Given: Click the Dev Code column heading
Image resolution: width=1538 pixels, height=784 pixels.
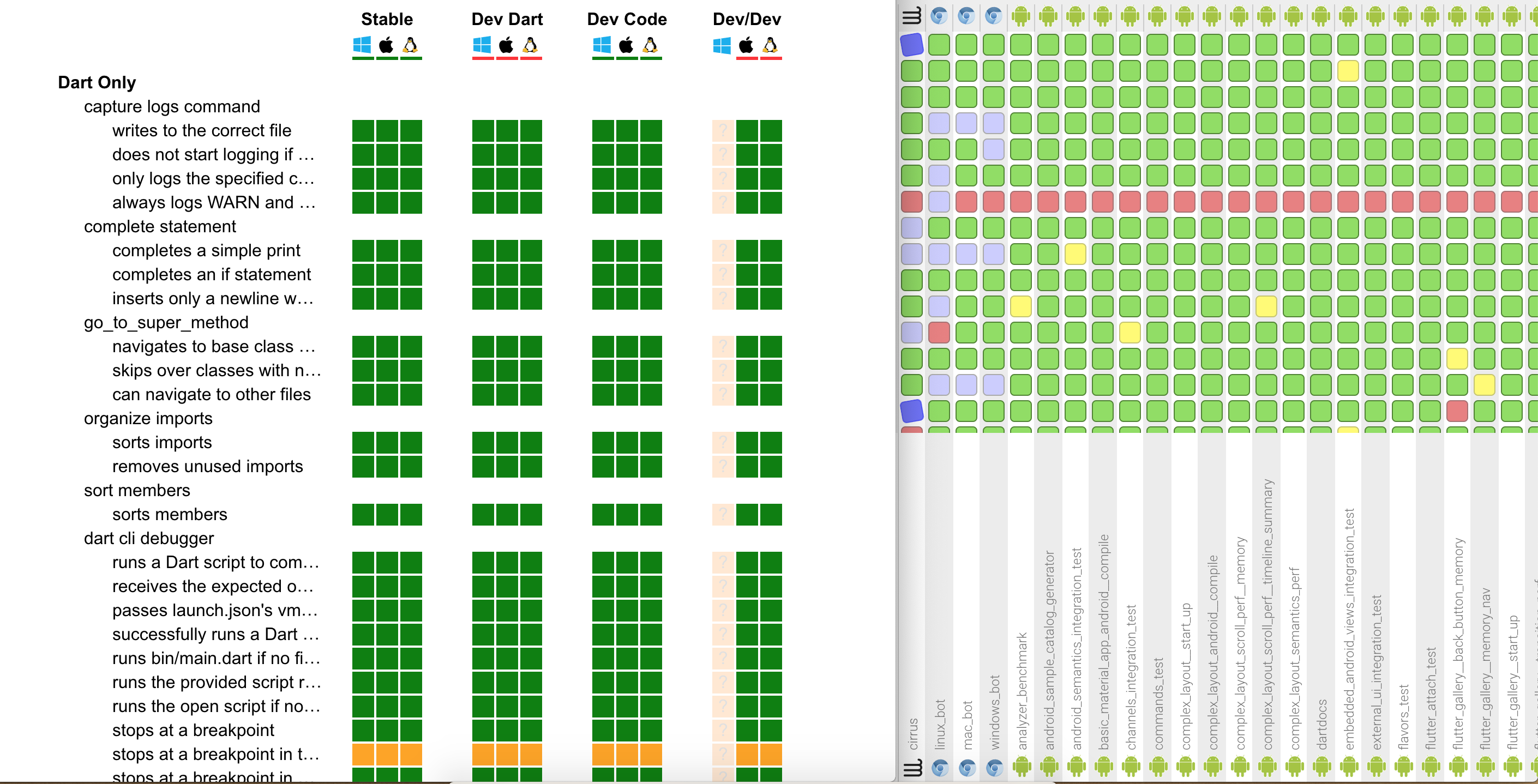Looking at the screenshot, I should pyautogui.click(x=627, y=19).
